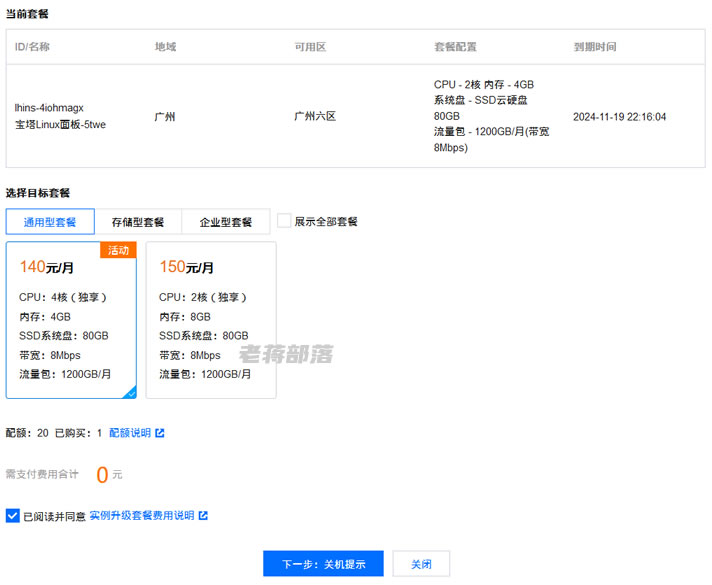Click region cell 广州

[165, 117]
